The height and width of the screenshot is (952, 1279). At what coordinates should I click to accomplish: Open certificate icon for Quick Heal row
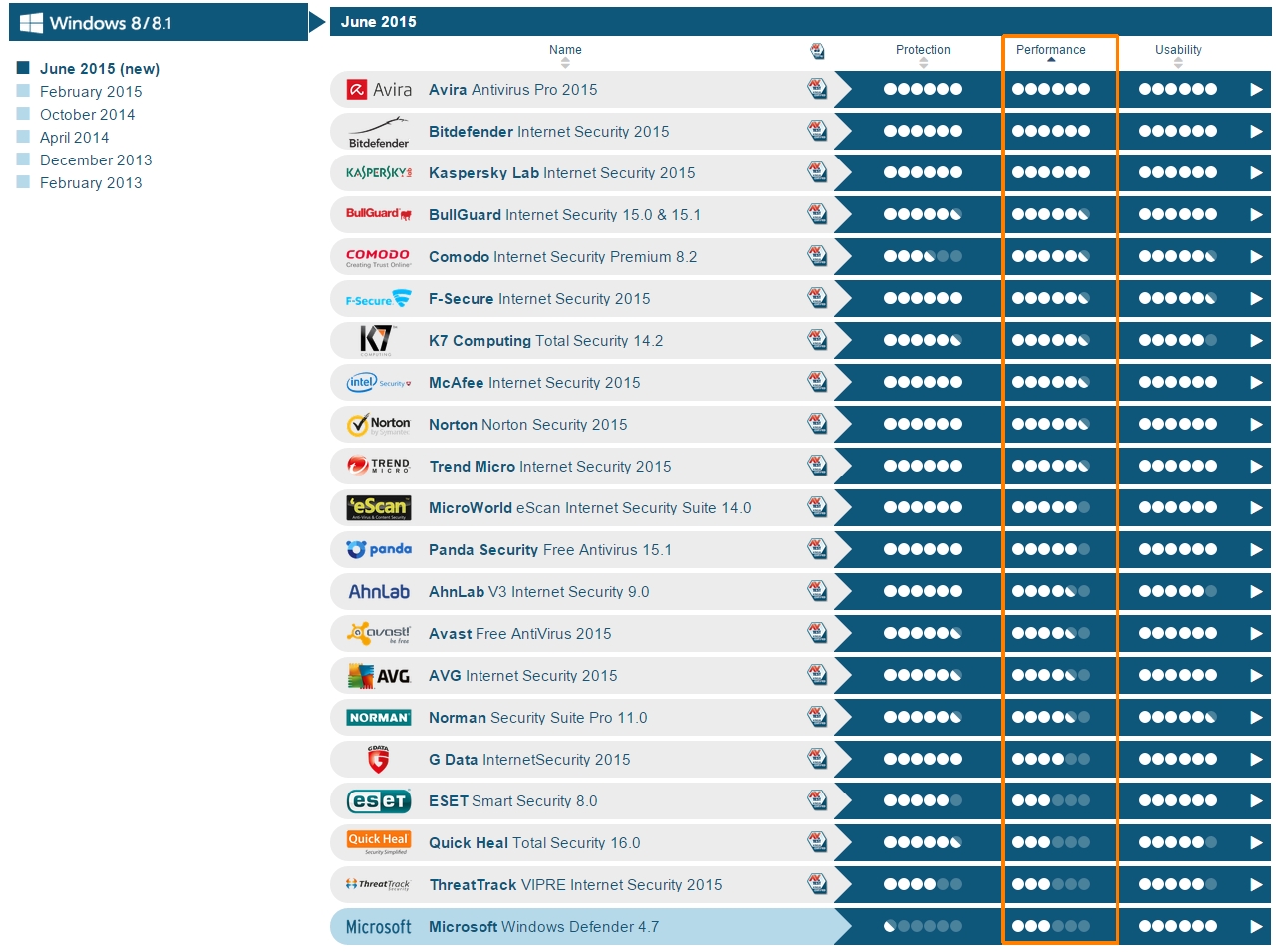pyautogui.click(x=817, y=842)
